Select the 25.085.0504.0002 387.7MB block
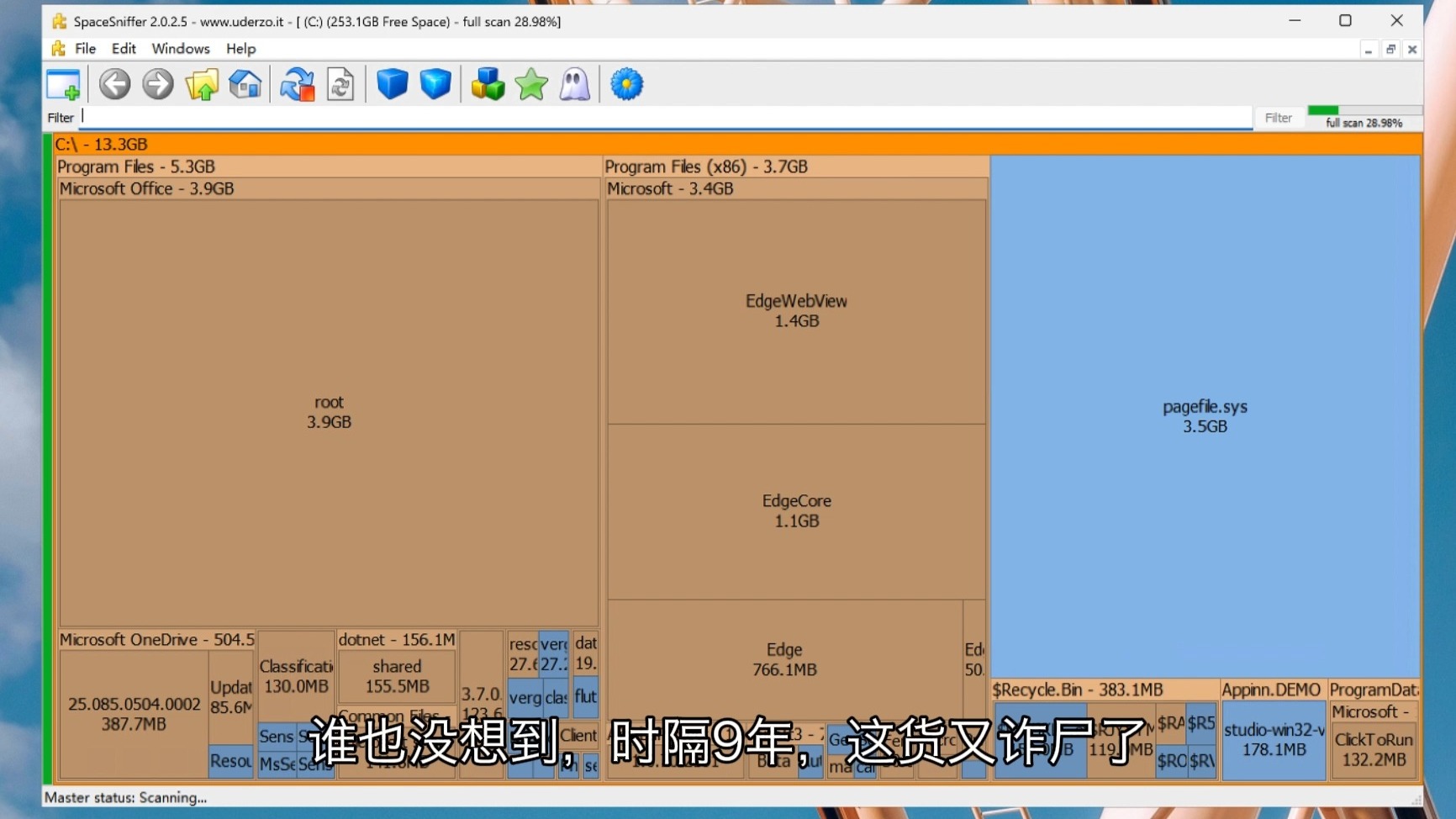The image size is (1456, 819). (134, 714)
